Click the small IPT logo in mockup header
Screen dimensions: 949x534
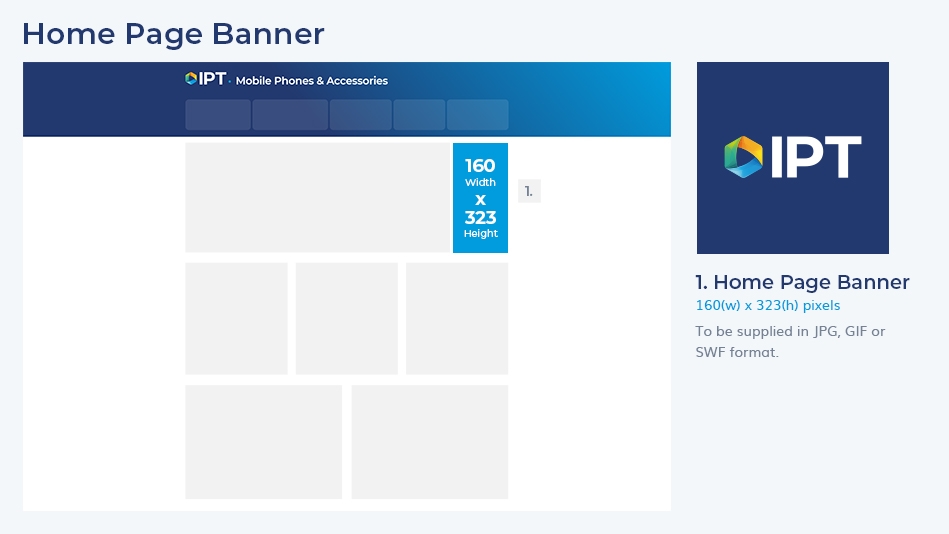click(206, 79)
